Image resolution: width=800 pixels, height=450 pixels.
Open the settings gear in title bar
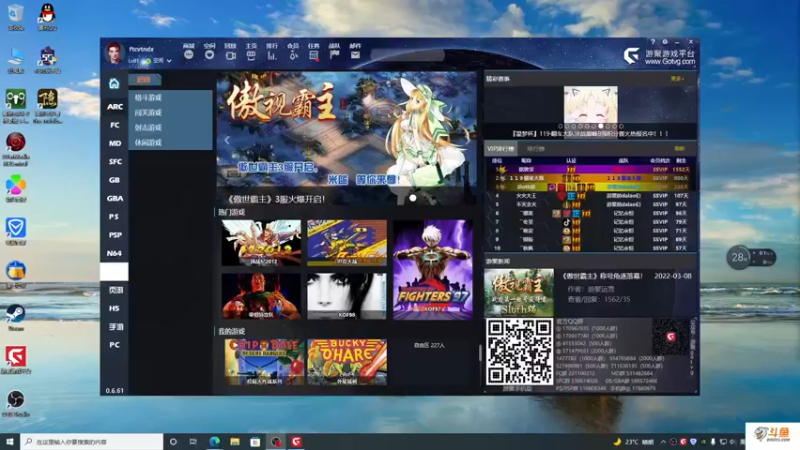[665, 42]
